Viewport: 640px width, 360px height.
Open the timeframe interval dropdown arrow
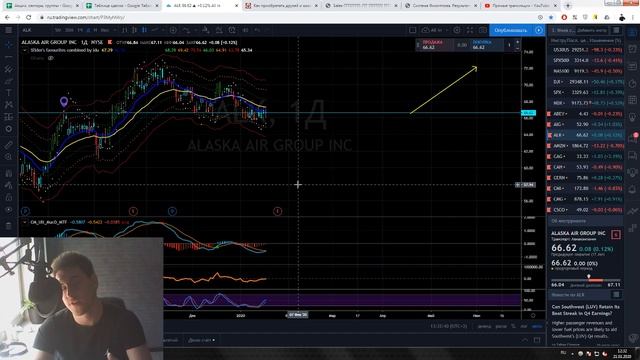pyautogui.click(x=115, y=30)
